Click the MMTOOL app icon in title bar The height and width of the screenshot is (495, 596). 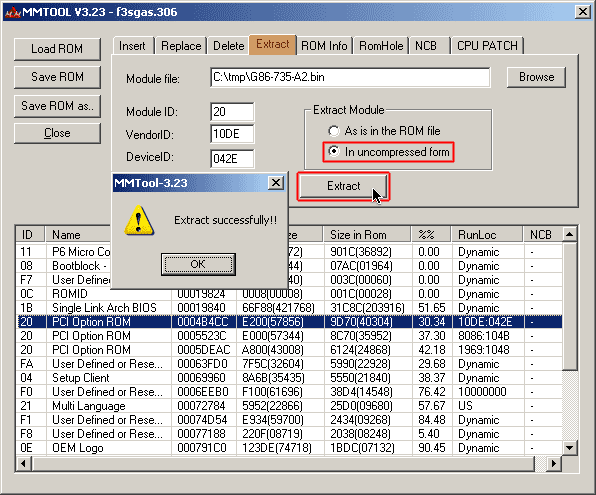click(x=12, y=12)
